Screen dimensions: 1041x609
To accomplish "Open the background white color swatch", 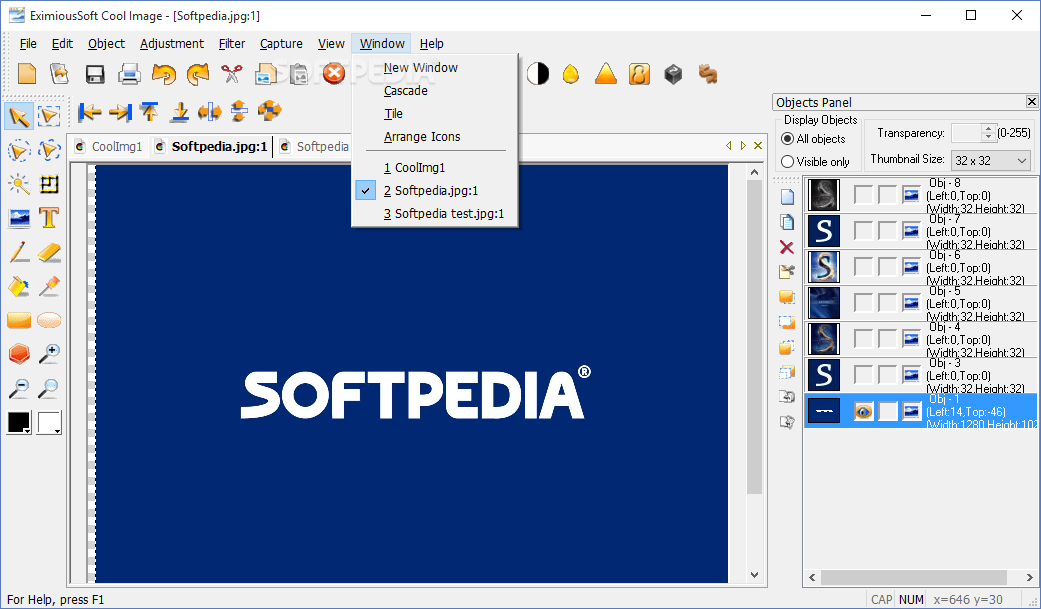I will pos(49,422).
